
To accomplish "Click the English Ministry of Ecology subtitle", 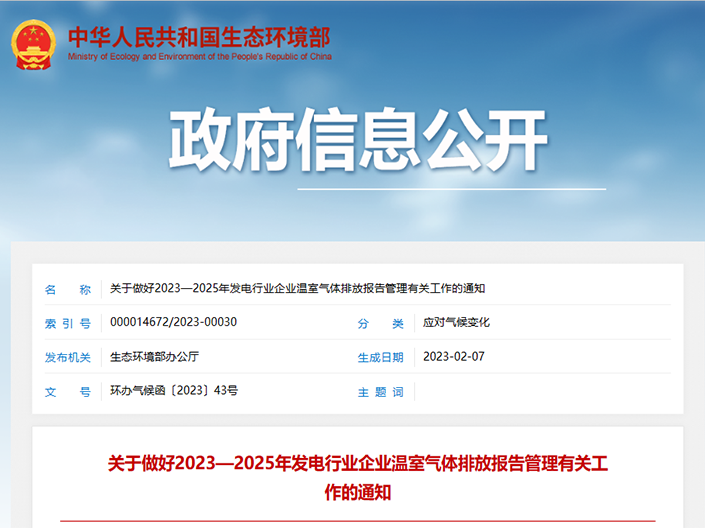I will 199,57.
